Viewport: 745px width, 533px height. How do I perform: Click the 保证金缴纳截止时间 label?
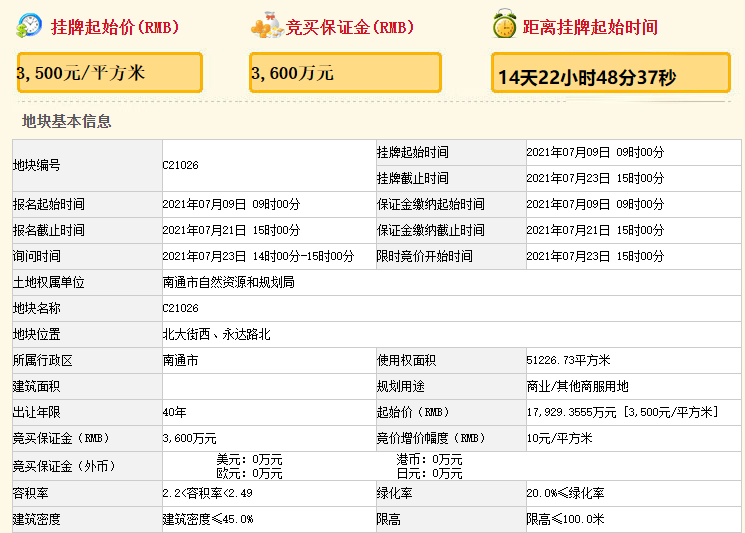(x=430, y=231)
